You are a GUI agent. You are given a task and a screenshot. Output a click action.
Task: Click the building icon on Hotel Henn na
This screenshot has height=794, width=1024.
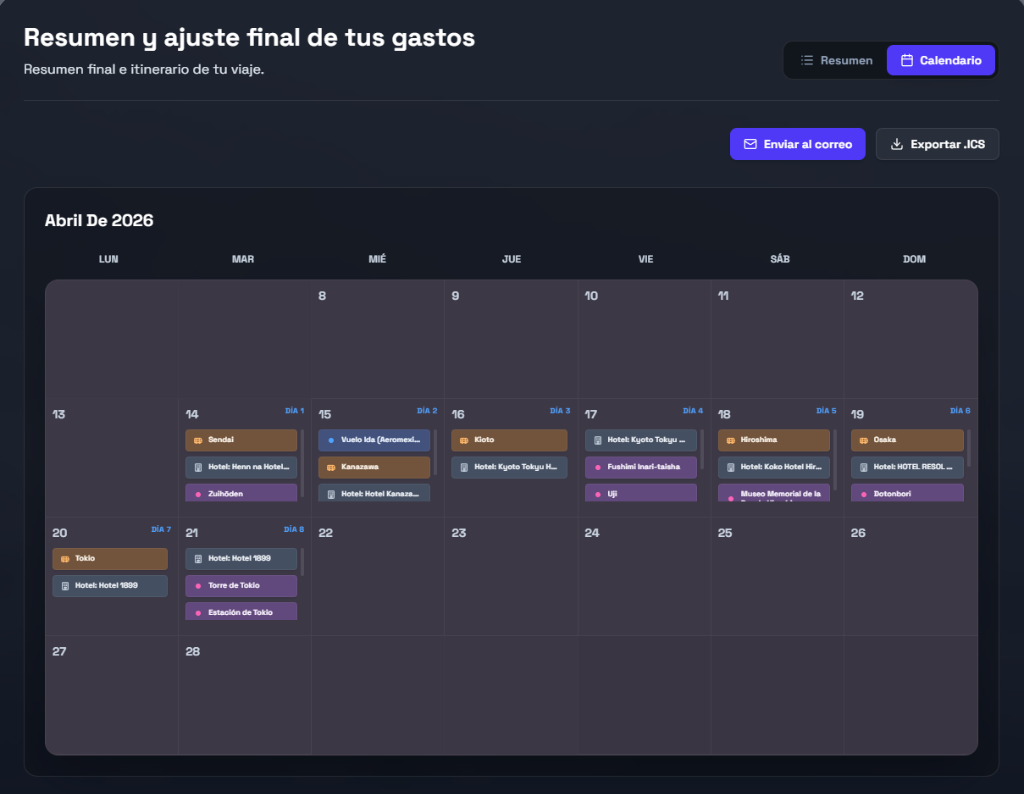pos(198,467)
